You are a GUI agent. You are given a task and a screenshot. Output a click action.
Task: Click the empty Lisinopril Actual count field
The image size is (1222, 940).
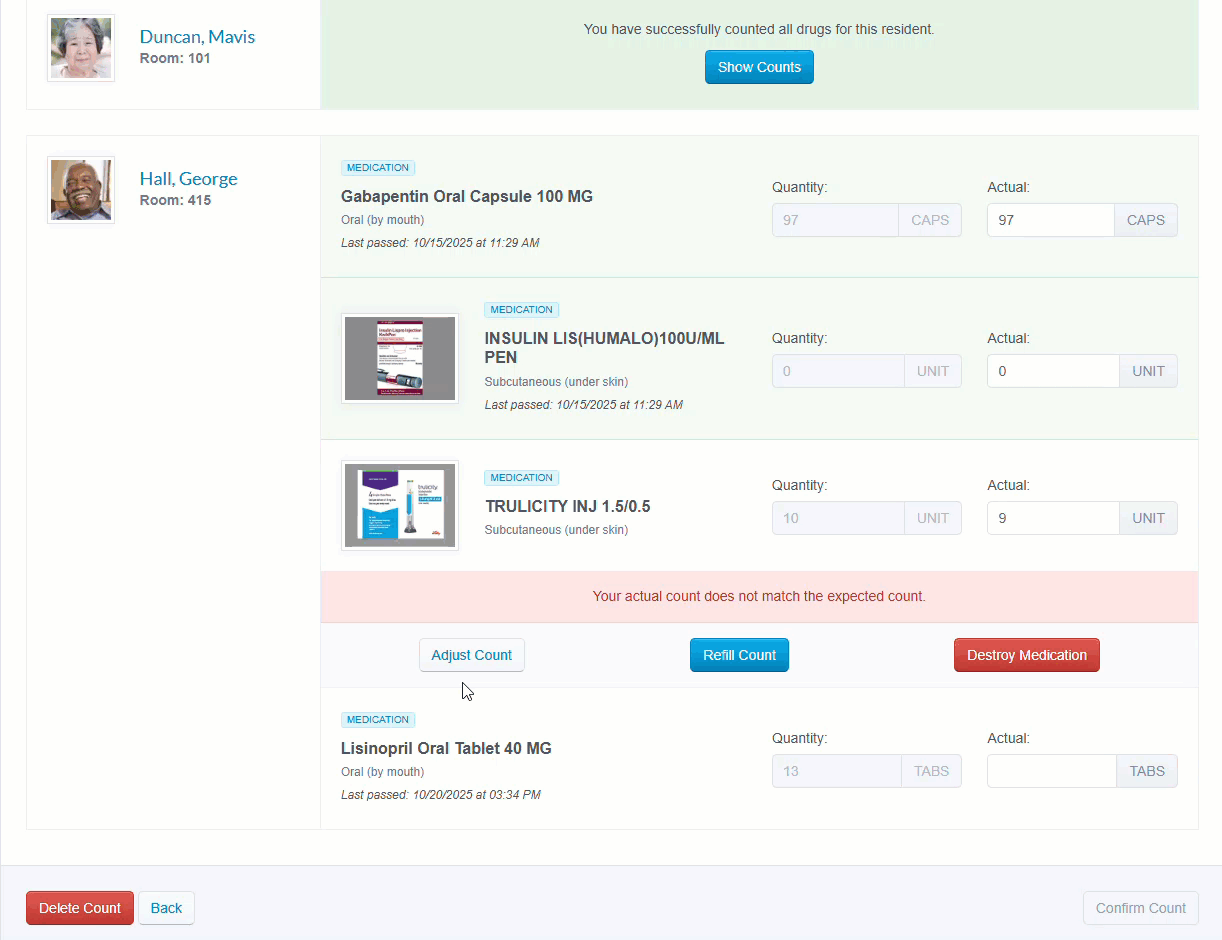click(x=1052, y=771)
